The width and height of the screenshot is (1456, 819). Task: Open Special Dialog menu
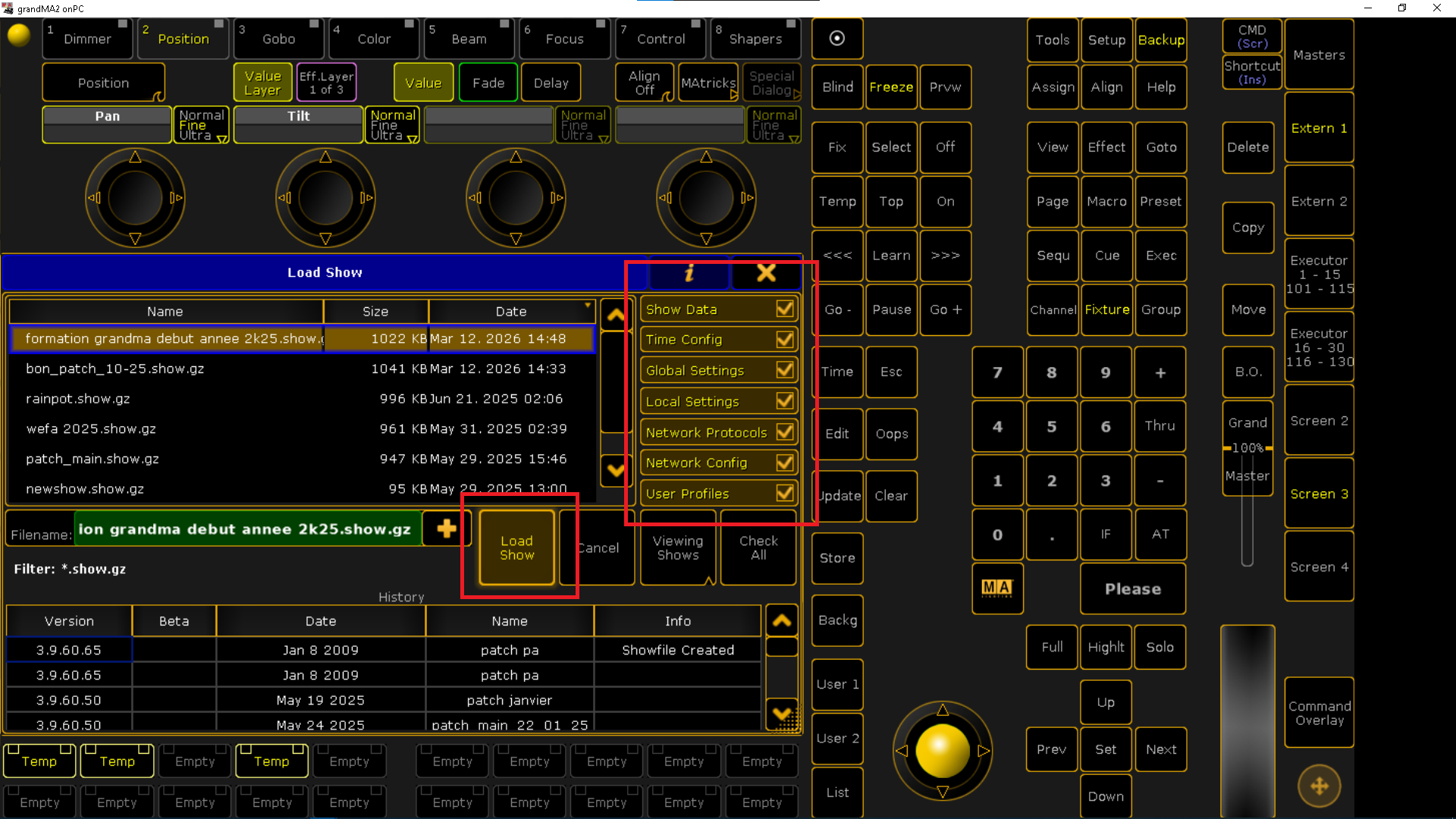point(771,83)
